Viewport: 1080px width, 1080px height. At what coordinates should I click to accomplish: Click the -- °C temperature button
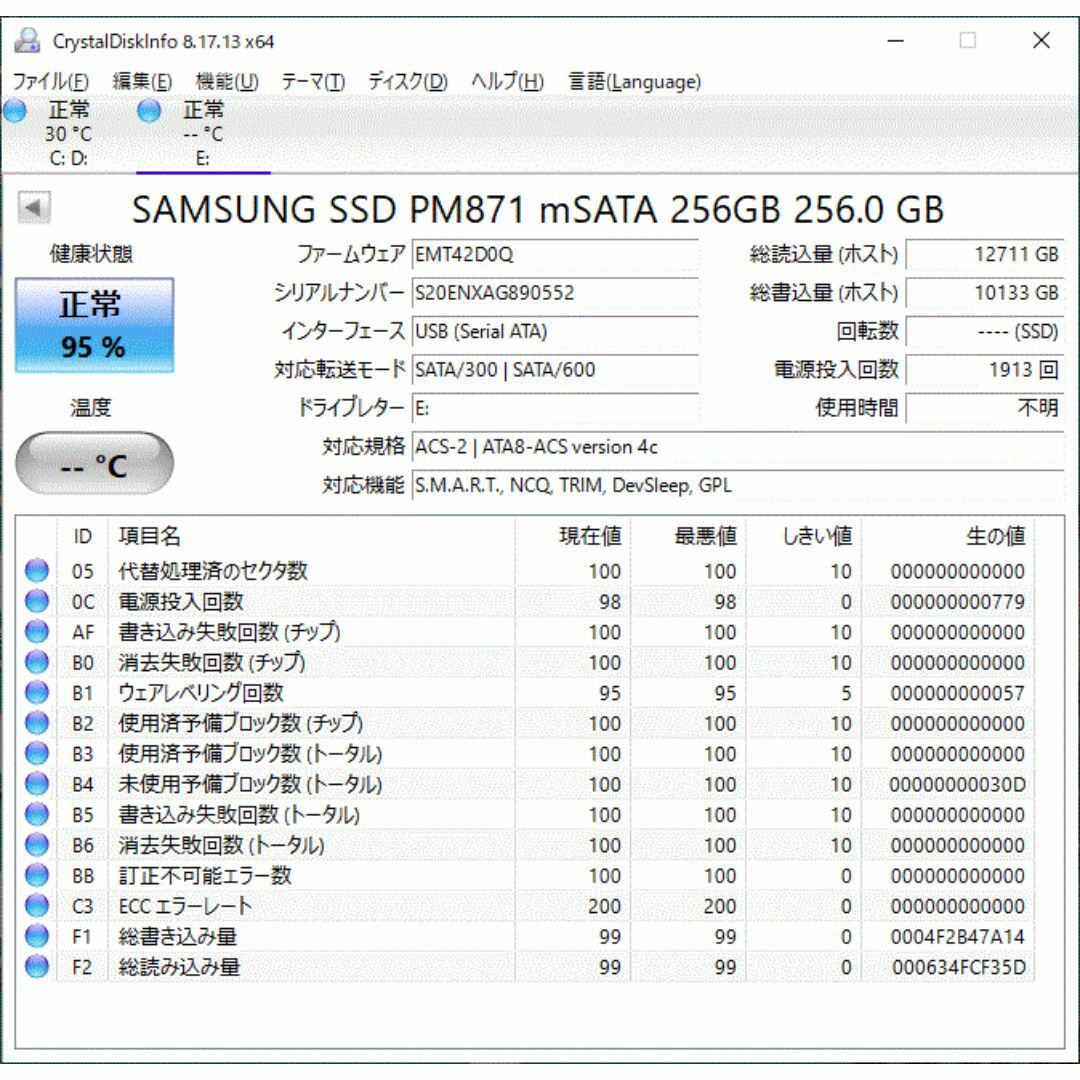94,464
